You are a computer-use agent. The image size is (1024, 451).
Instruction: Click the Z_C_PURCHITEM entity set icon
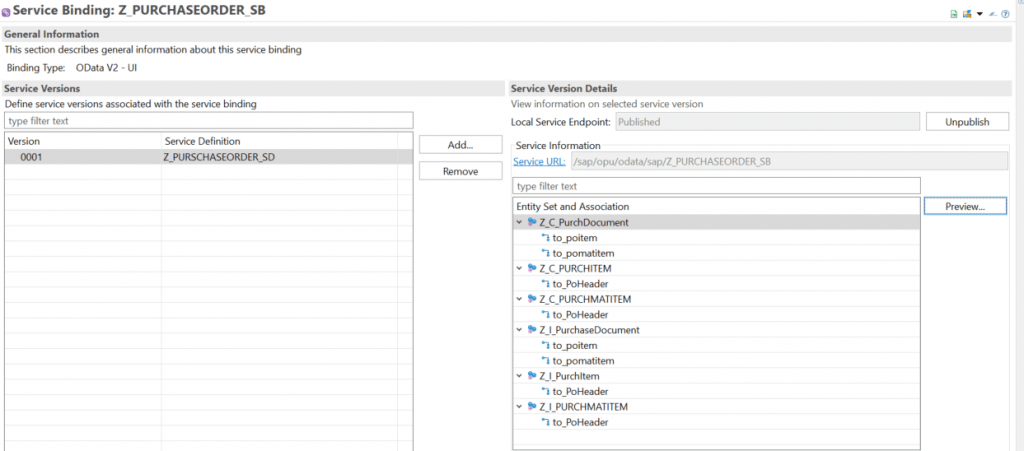tap(532, 268)
